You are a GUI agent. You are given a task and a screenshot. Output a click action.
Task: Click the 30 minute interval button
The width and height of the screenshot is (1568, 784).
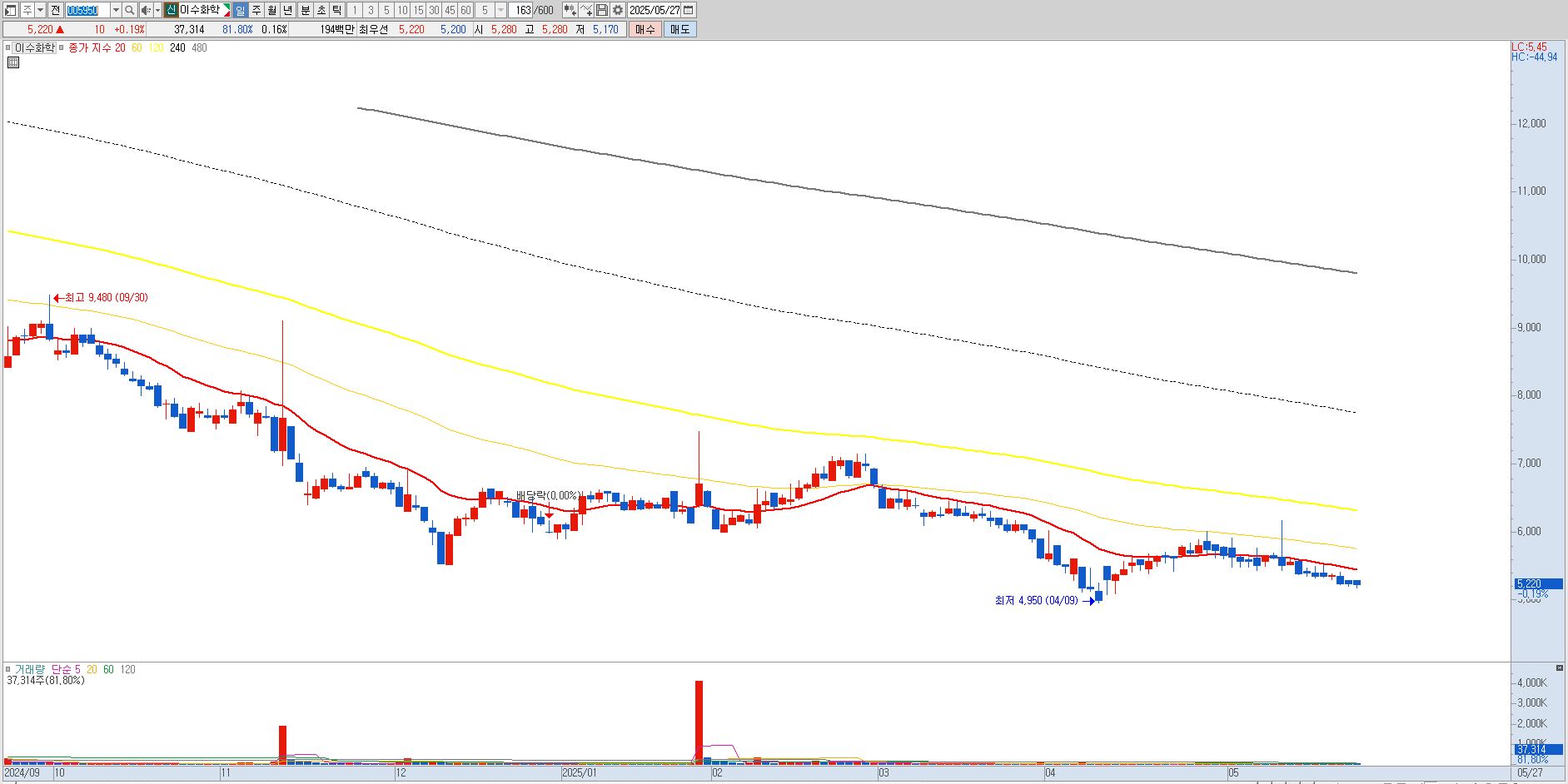coord(434,10)
